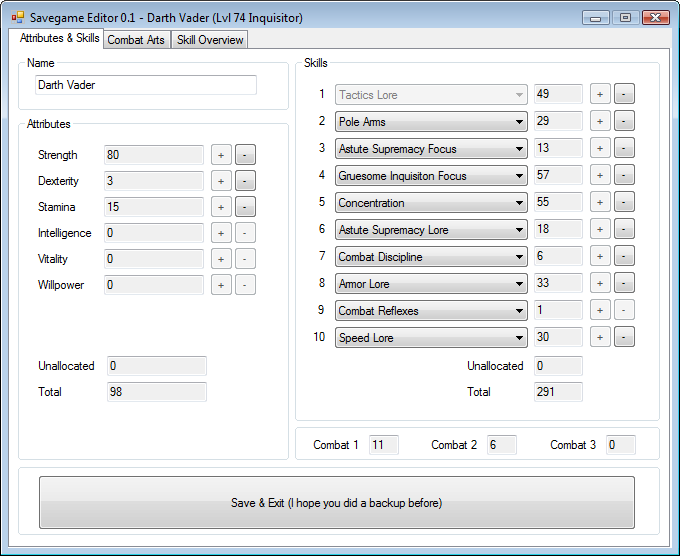The width and height of the screenshot is (680, 556).
Task: Decrease Stamina using the minus button
Action: [x=245, y=207]
